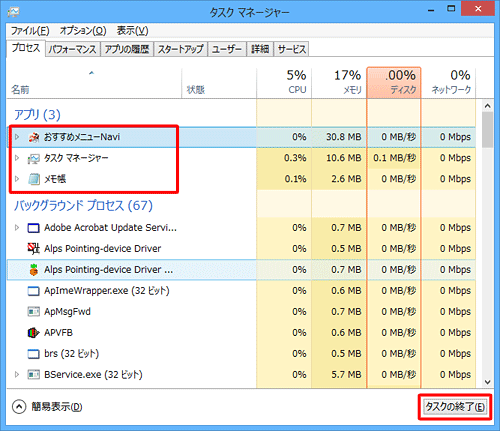The image size is (500, 431).
Task: Collapse to simple view with the 簡易表示 arrow icon
Action: pyautogui.click(x=19, y=407)
